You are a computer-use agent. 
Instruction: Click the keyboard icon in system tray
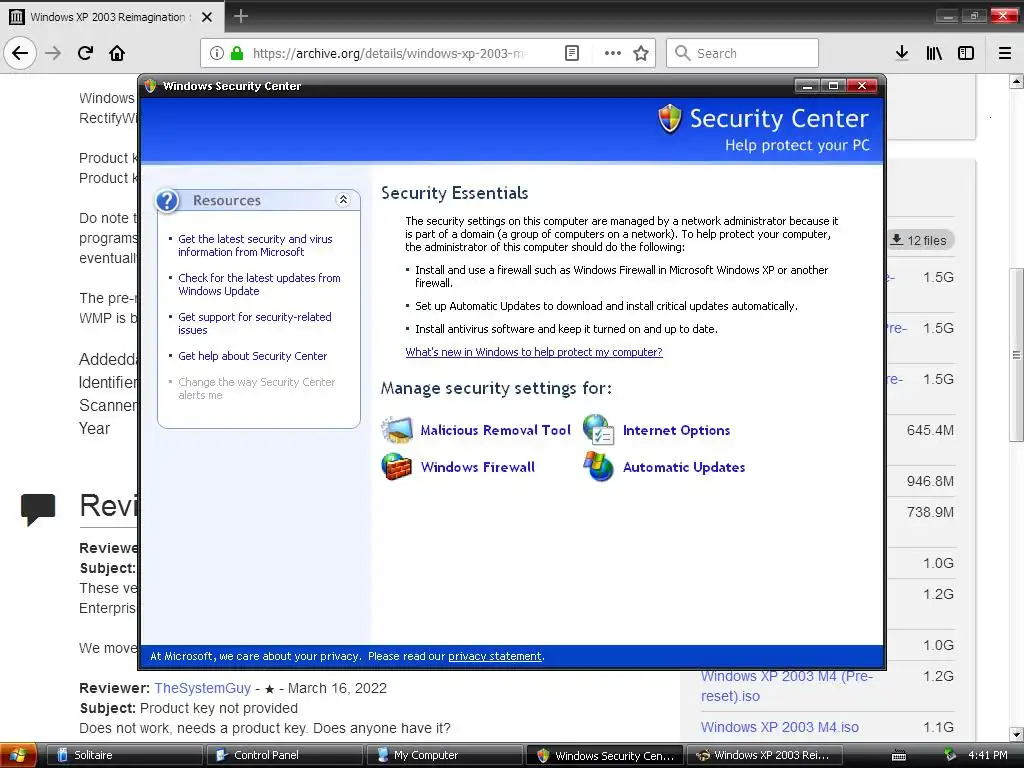point(899,756)
